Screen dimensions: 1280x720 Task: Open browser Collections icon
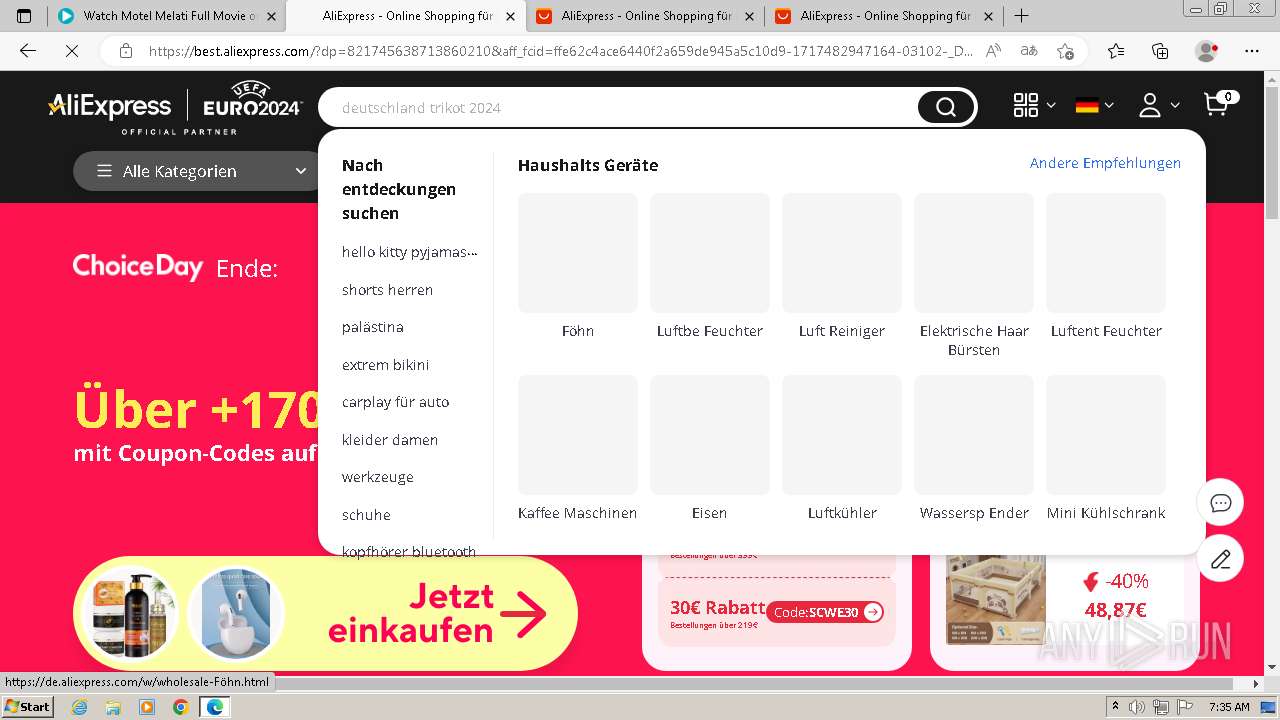(1160, 51)
